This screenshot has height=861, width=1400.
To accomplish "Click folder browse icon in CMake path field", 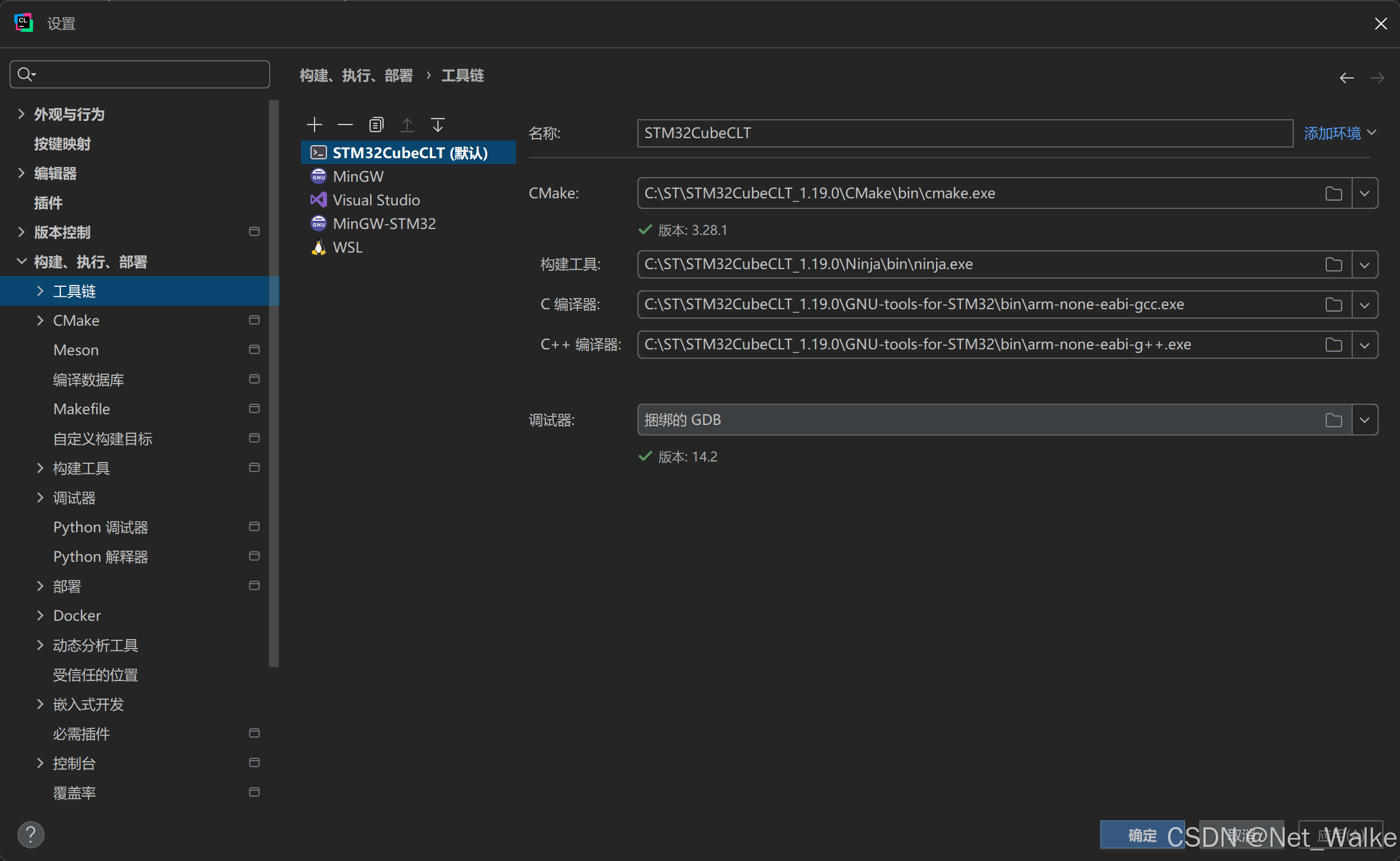I will [1333, 194].
